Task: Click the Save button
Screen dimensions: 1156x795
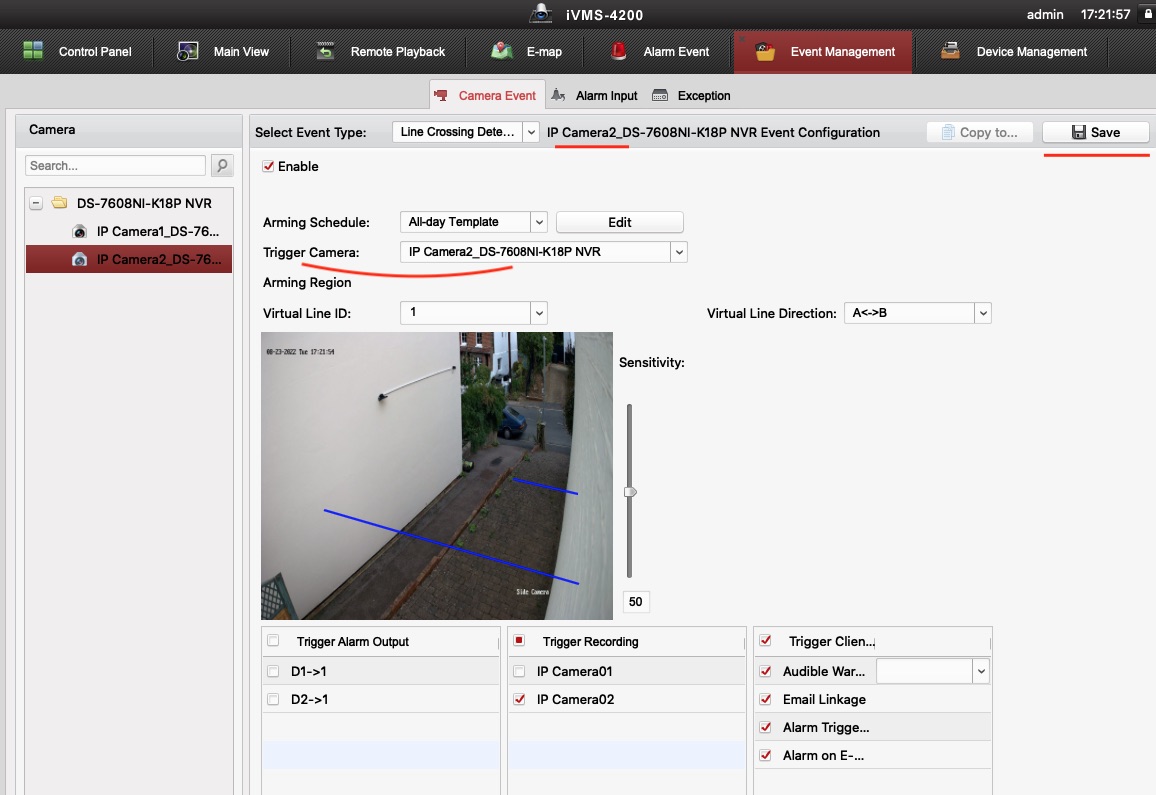Action: 1095,132
